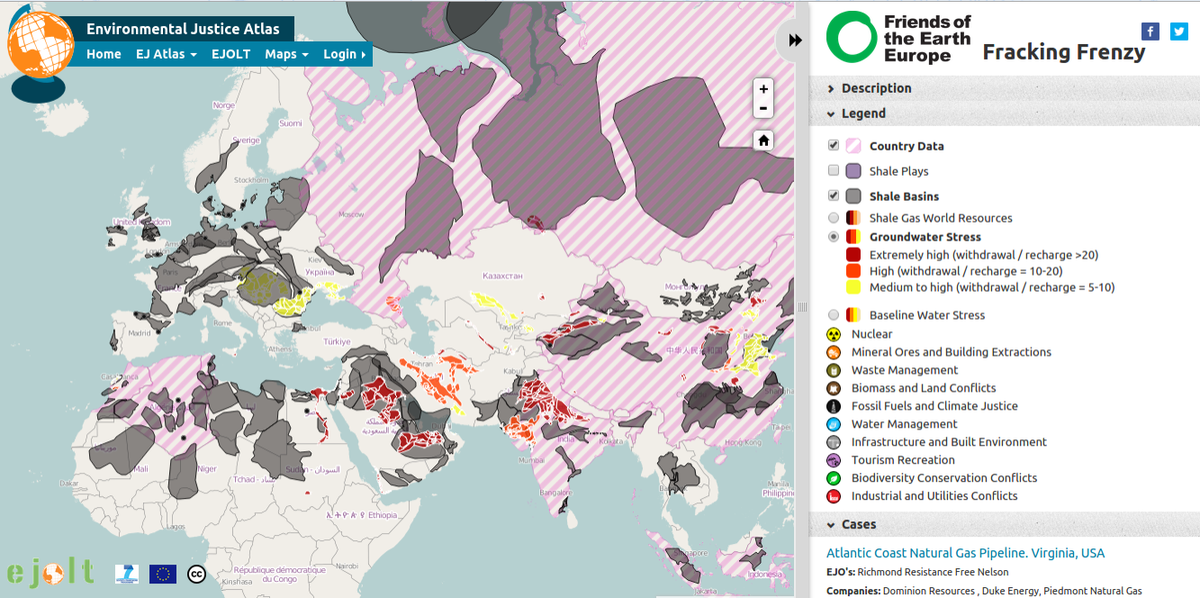
Task: Click the Fossil Fuels and Climate Justice icon
Action: point(833,406)
